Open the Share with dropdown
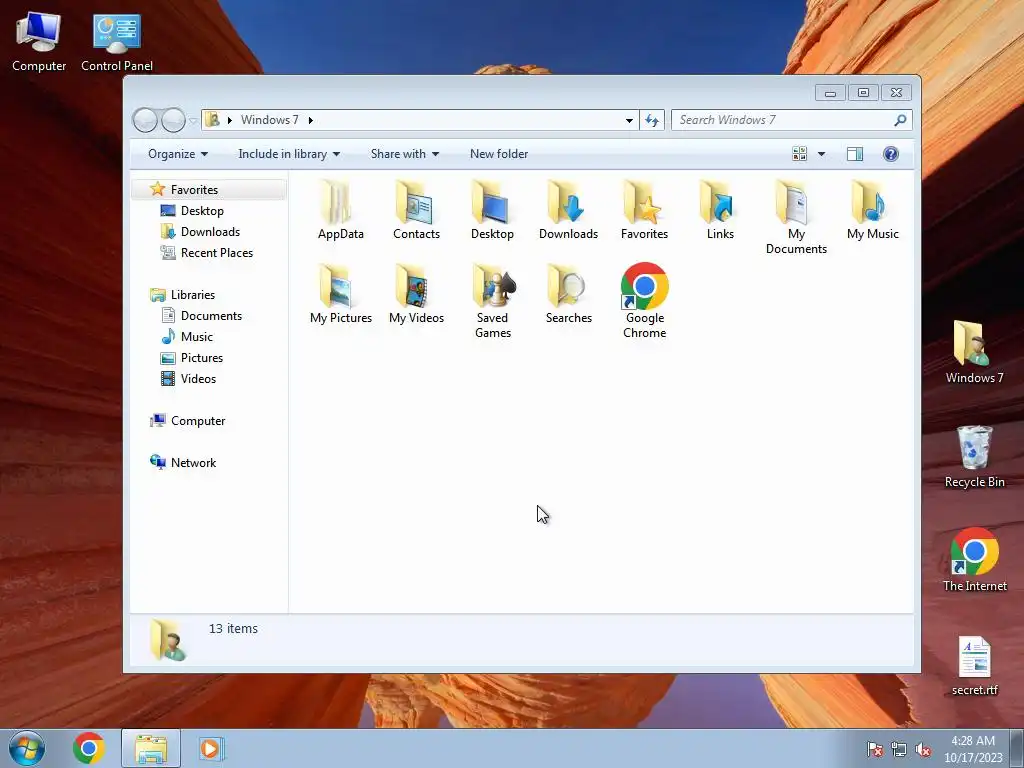 pyautogui.click(x=405, y=154)
